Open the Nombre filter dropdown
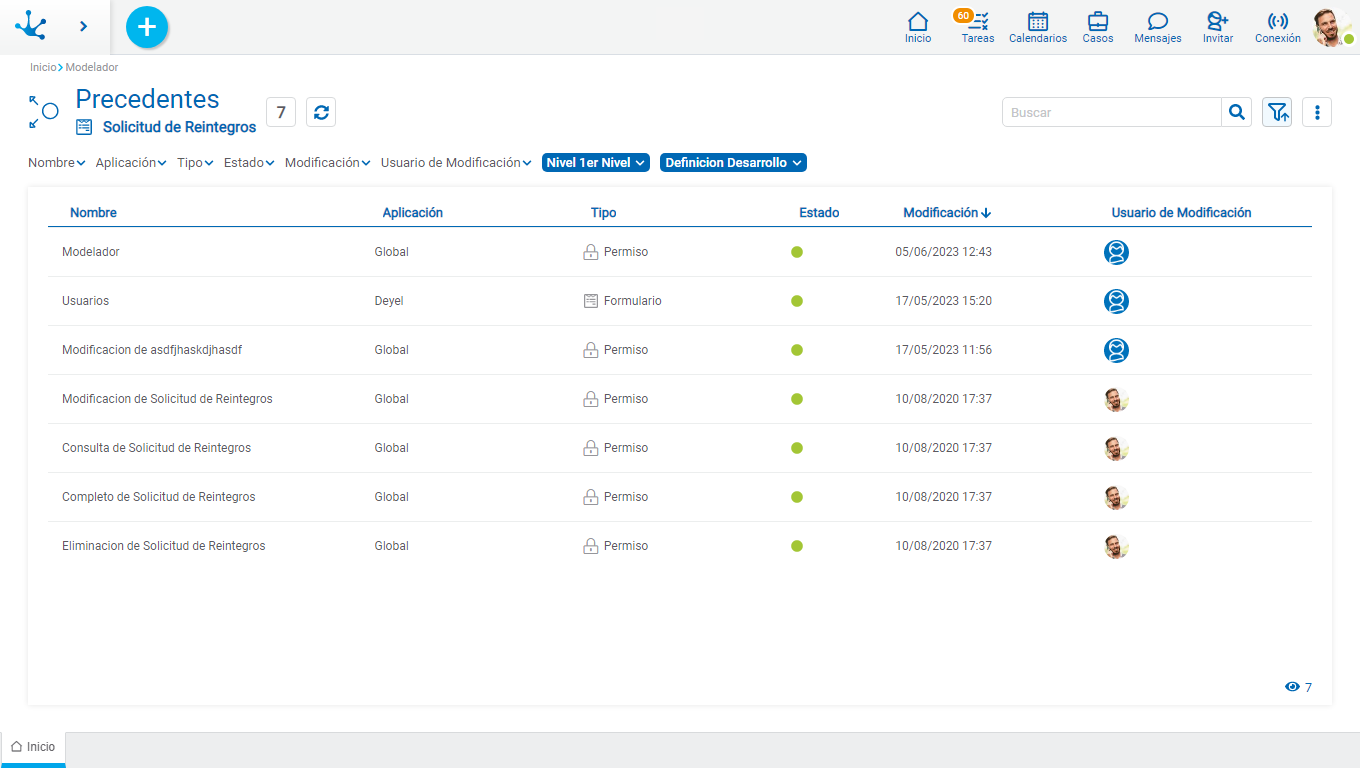1360x768 pixels. click(57, 162)
